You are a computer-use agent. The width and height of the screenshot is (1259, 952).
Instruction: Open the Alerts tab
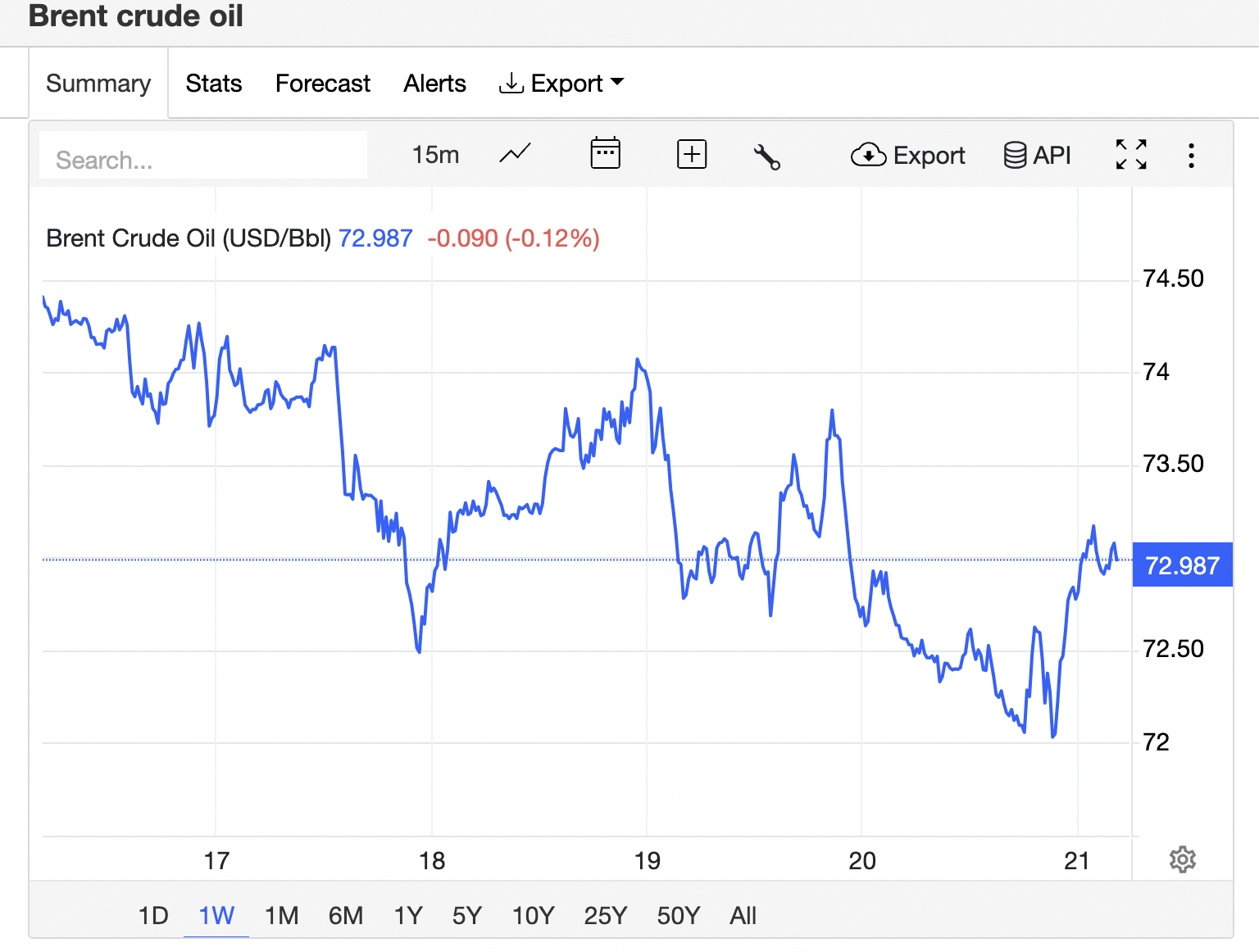tap(434, 83)
